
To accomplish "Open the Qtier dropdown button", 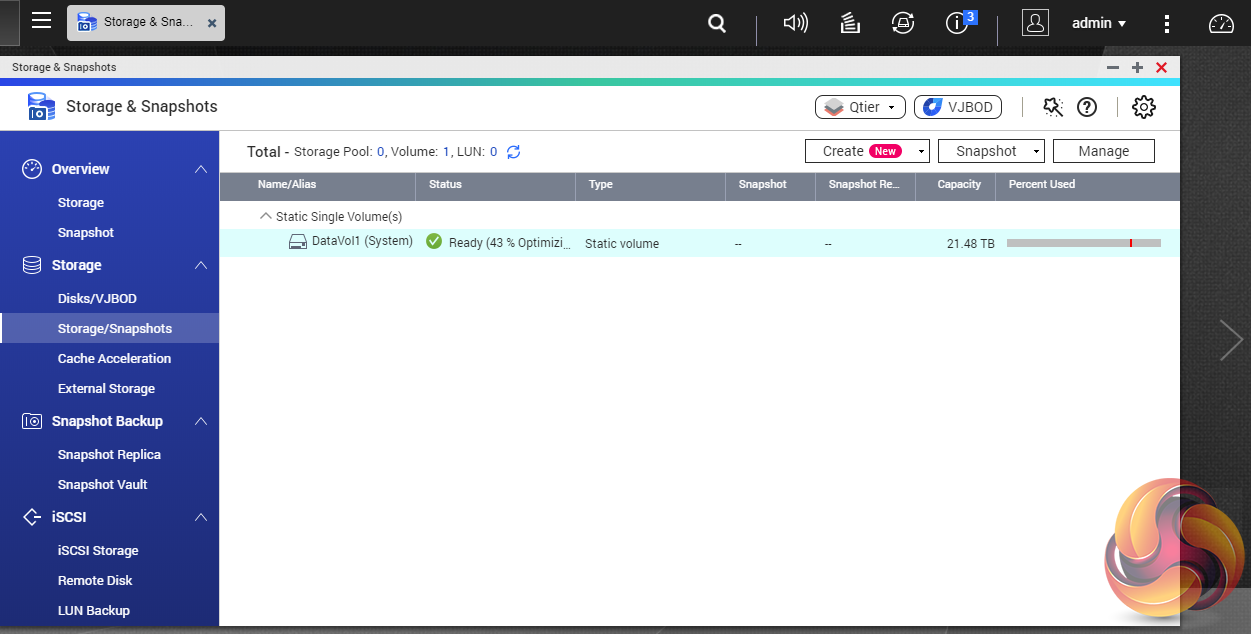I will pos(860,107).
